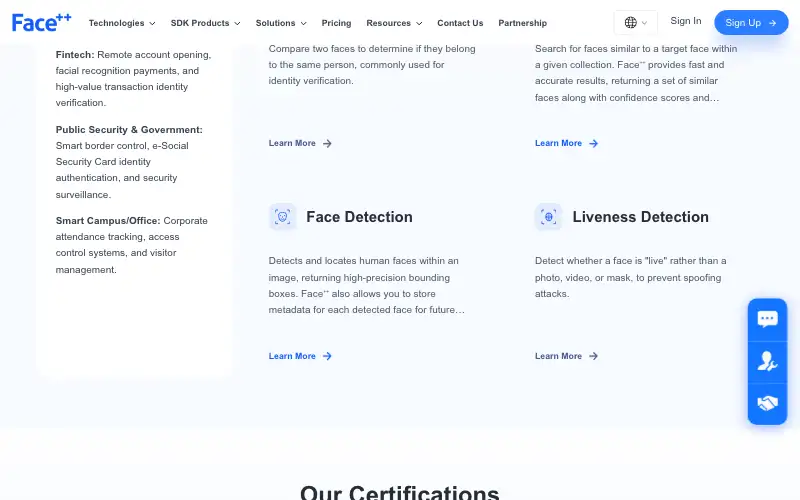This screenshot has height=500, width=800.
Task: Click the arrow inside Sign Up button
Action: point(772,23)
